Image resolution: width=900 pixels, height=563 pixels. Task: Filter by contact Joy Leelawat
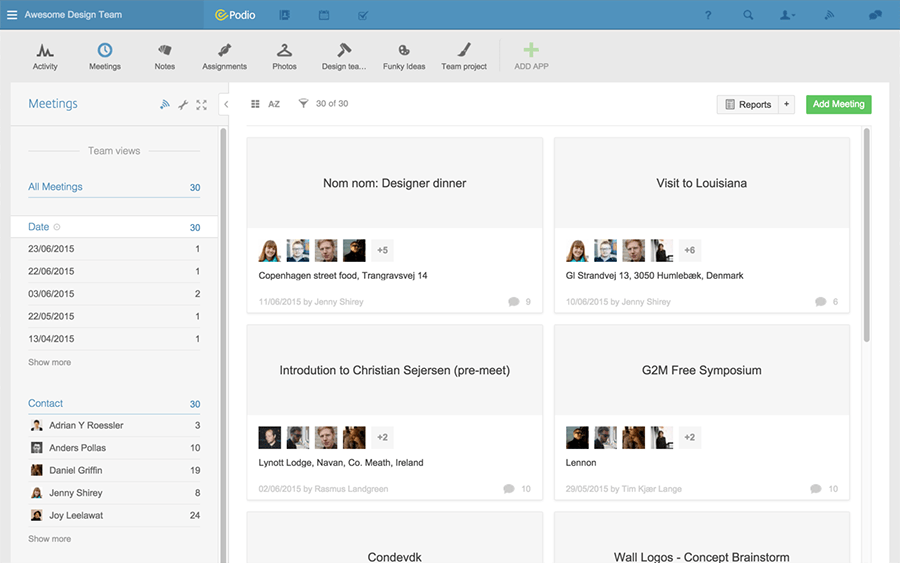(x=114, y=515)
